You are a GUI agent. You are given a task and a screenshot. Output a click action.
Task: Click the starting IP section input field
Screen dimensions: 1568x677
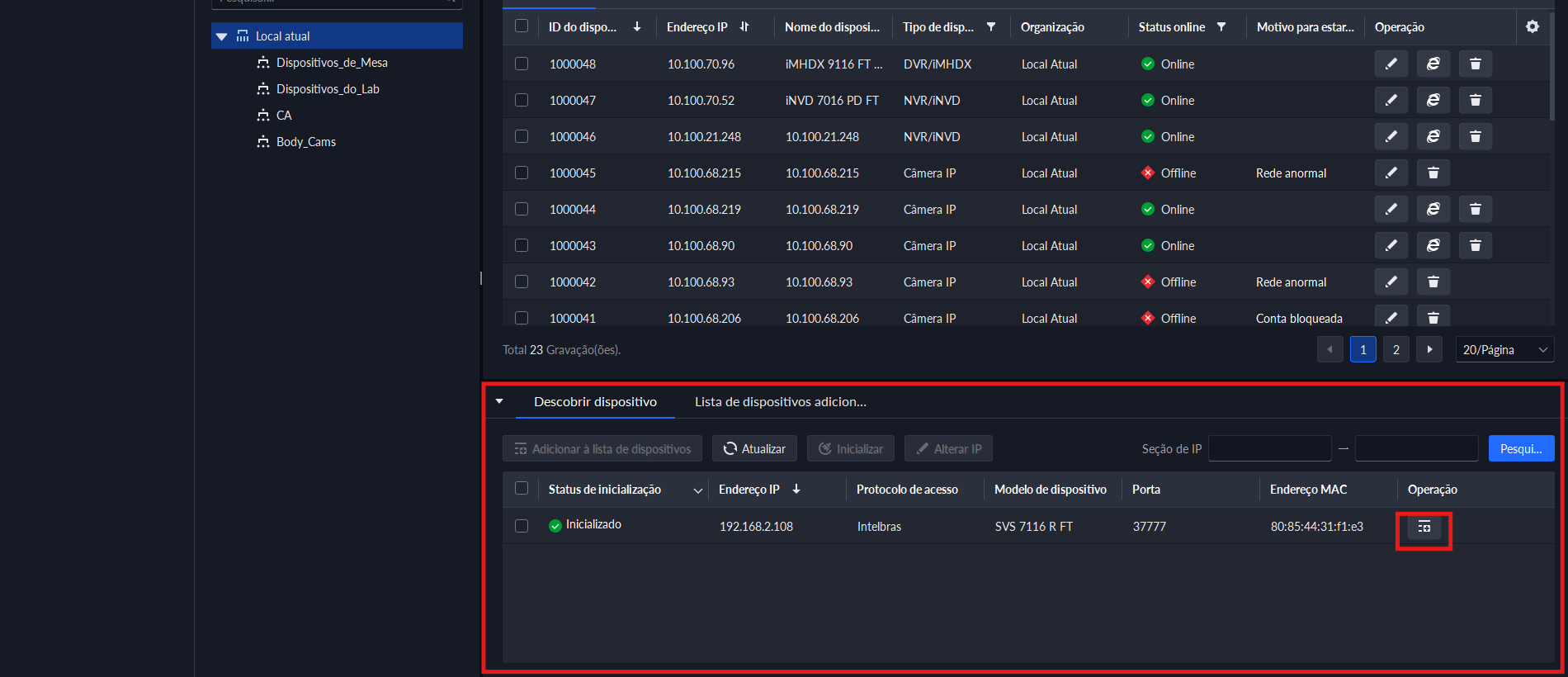pyautogui.click(x=1269, y=448)
